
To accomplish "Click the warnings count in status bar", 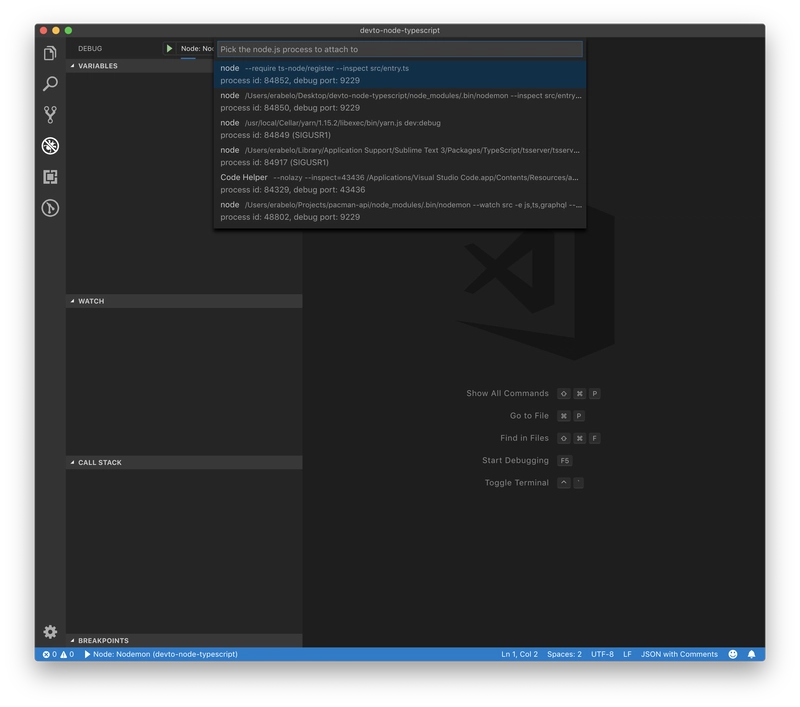I will pyautogui.click(x=67, y=654).
